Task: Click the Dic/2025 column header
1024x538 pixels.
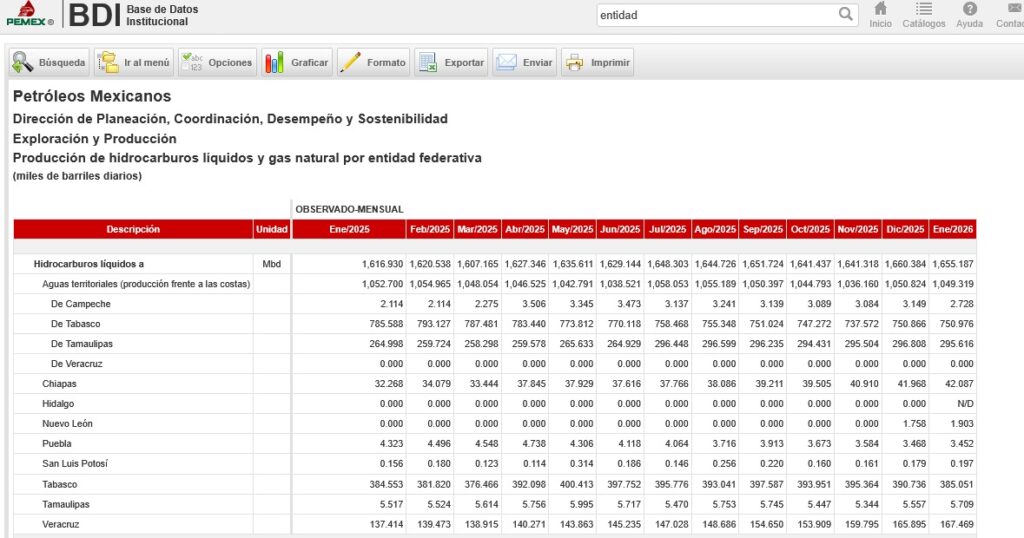Action: tap(905, 229)
